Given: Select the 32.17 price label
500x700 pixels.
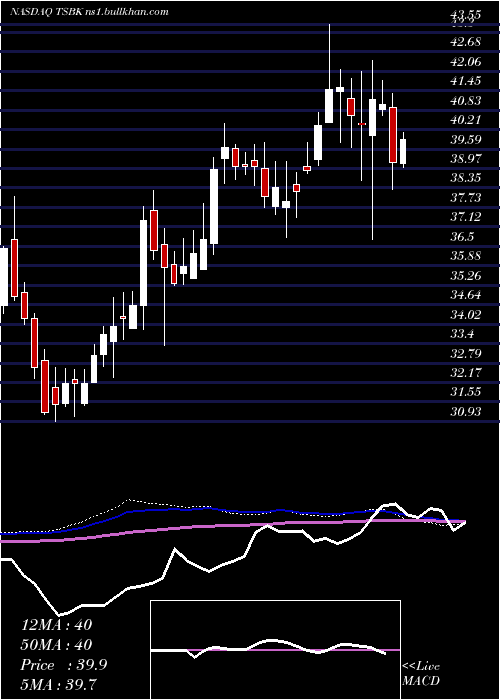Looking at the screenshot, I should pos(465,372).
